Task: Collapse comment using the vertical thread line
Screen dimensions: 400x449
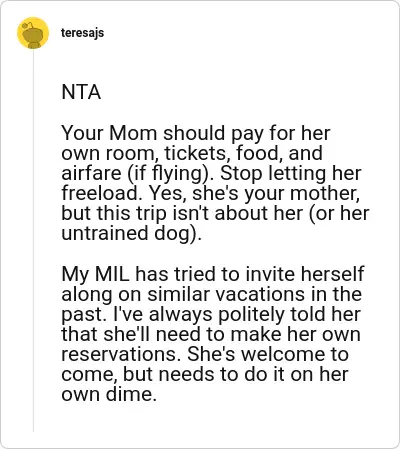Action: pyautogui.click(x=33, y=240)
